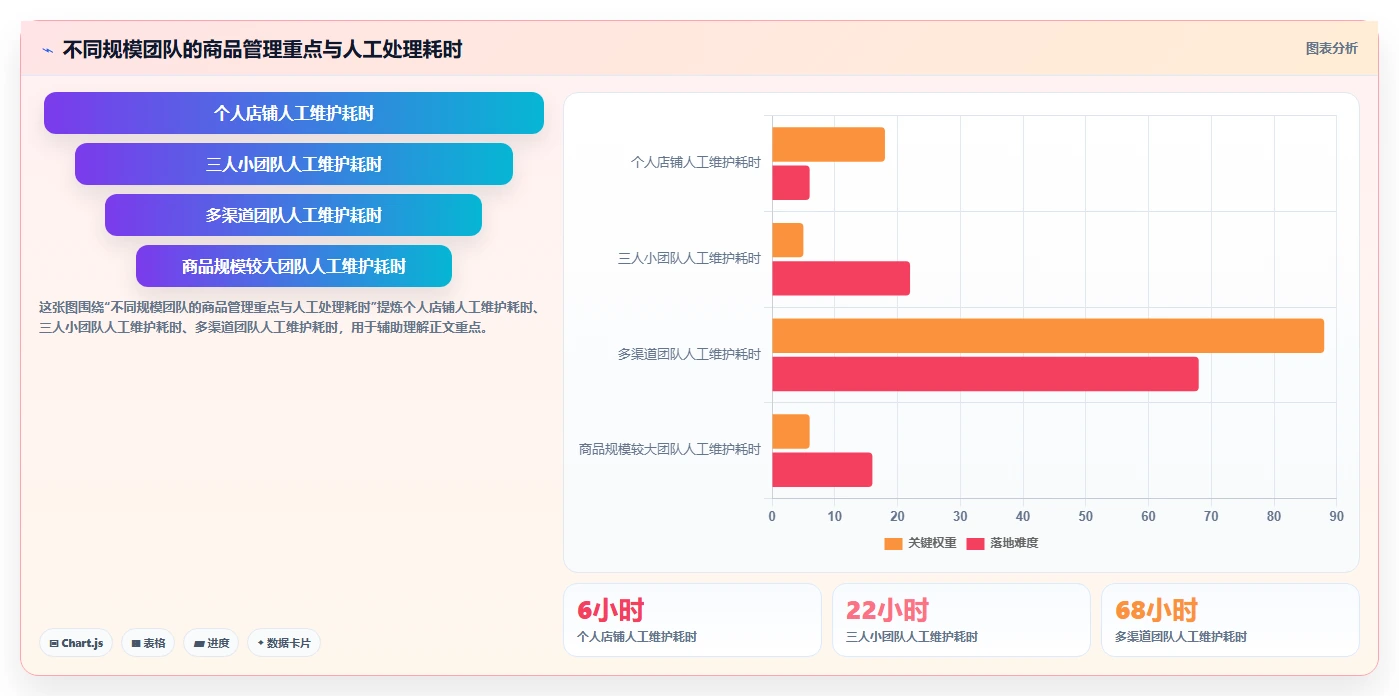Image resolution: width=1399 pixels, height=696 pixels.
Task: Click the chart axis label 个人店铺人工维护耗时
Action: (x=695, y=162)
